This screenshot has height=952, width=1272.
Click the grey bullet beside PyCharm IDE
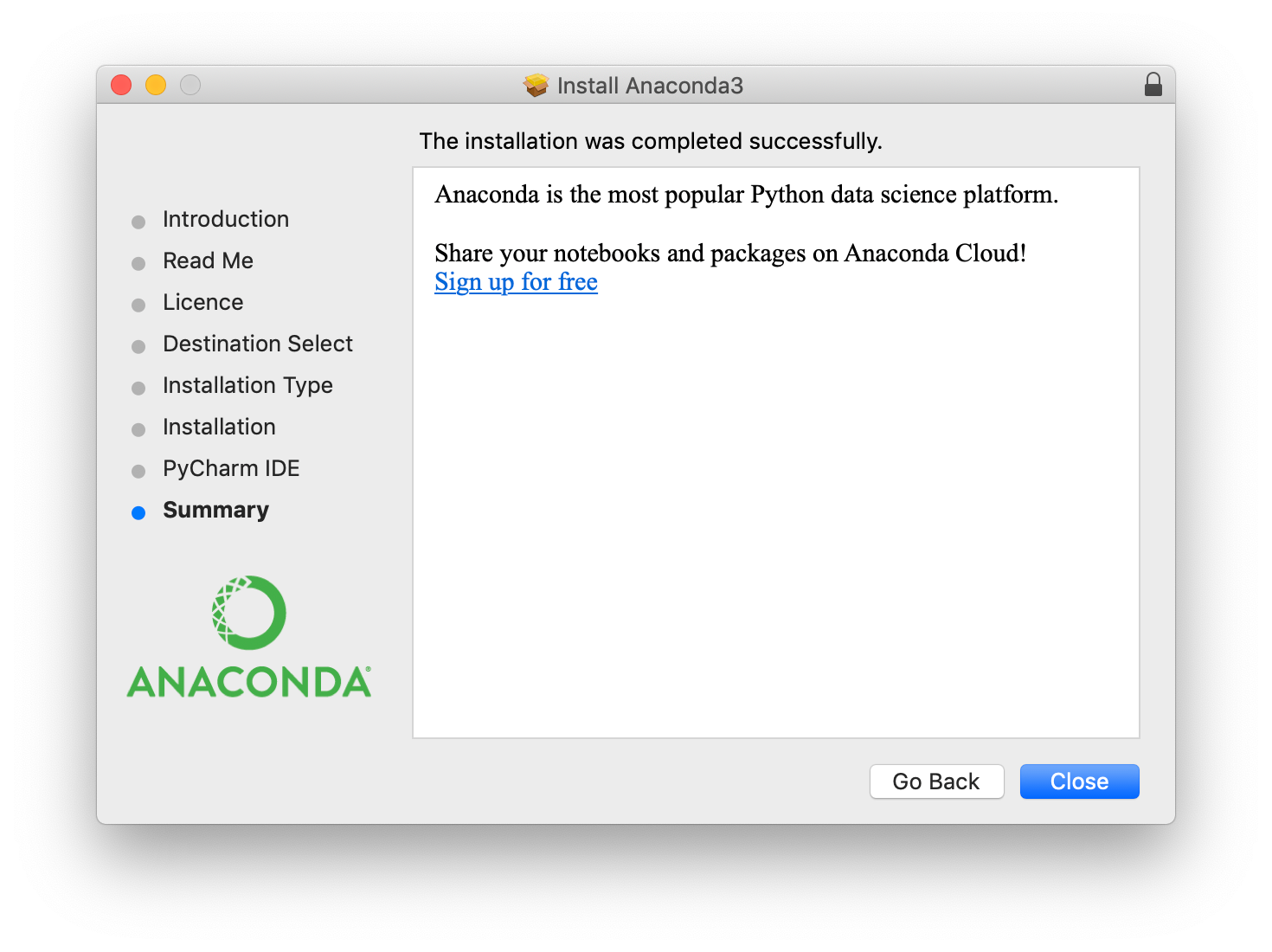[138, 471]
